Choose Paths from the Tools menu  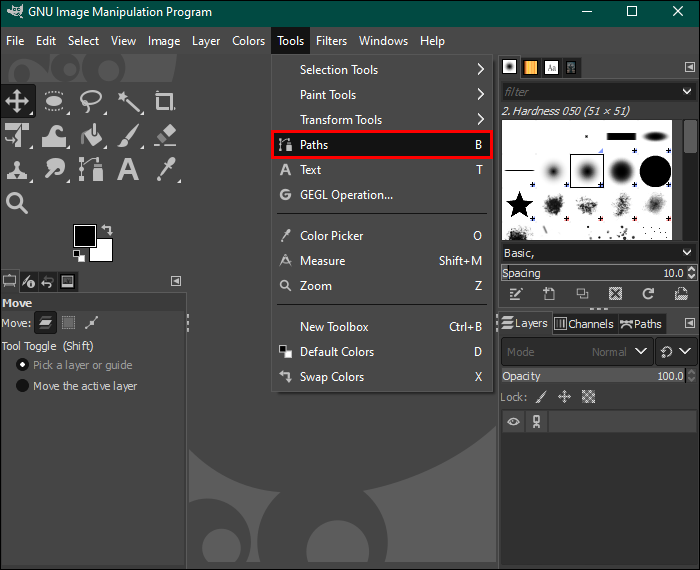click(382, 145)
